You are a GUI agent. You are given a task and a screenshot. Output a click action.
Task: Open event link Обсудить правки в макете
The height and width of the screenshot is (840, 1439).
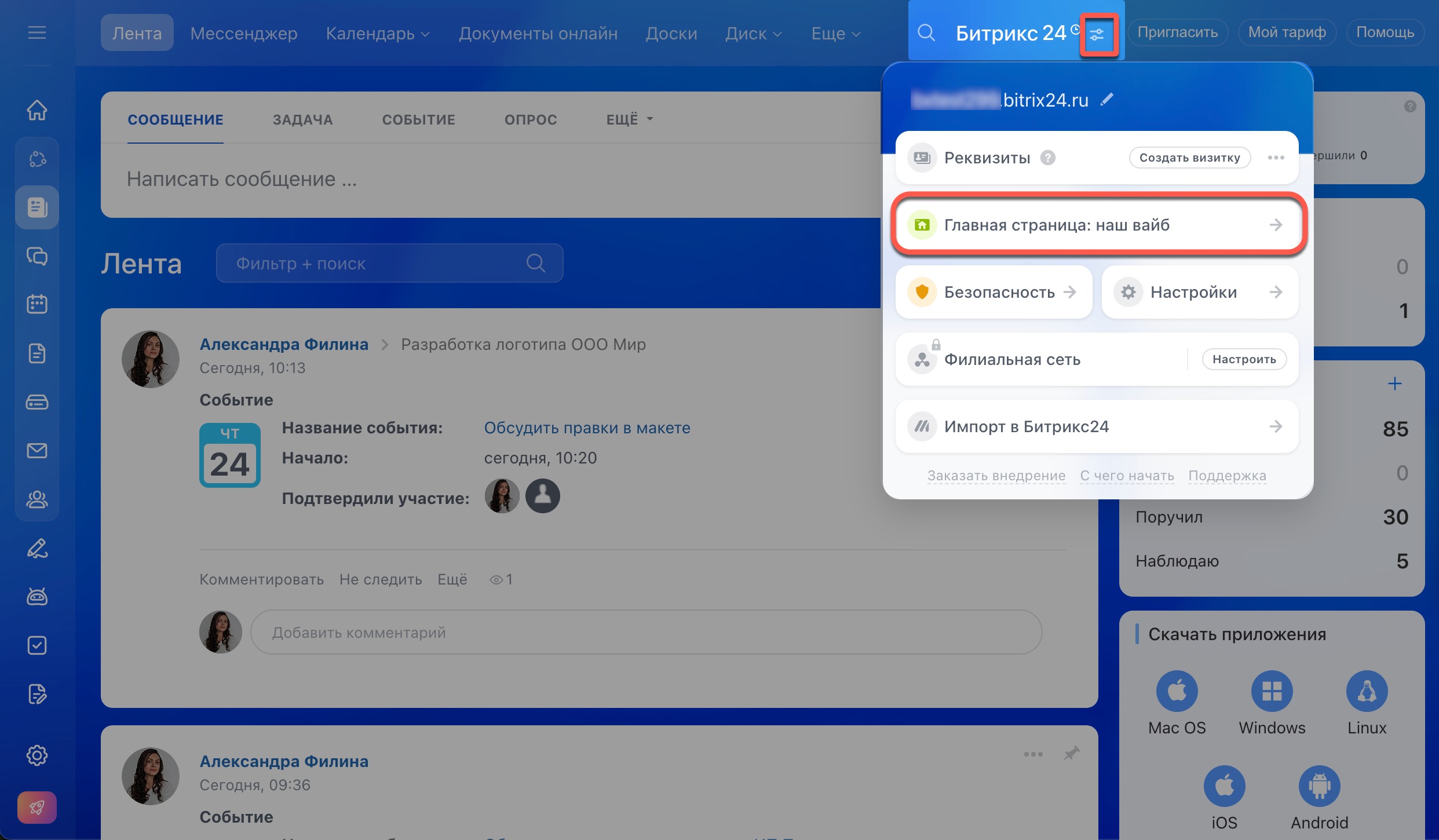pos(587,428)
